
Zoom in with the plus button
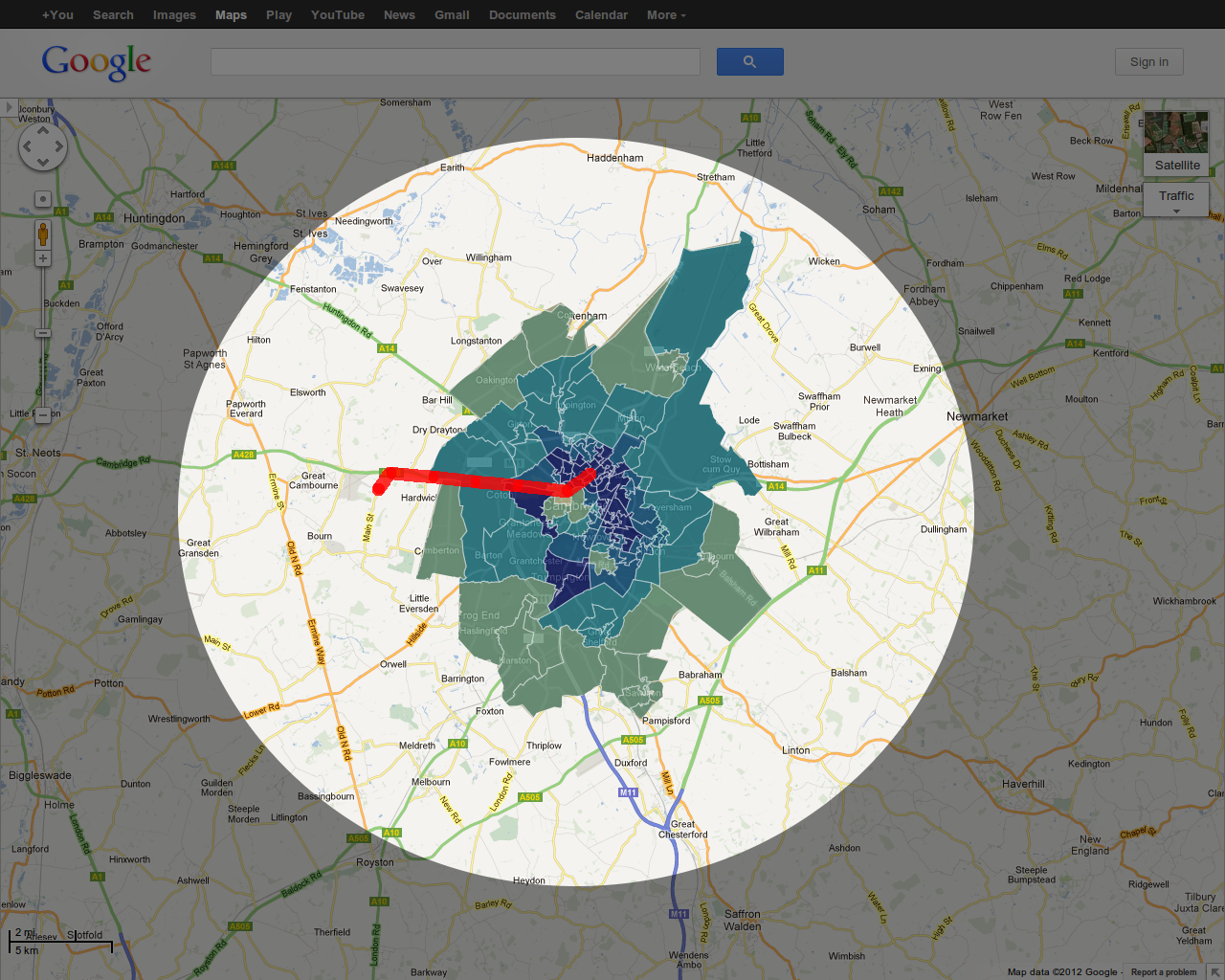(x=42, y=258)
